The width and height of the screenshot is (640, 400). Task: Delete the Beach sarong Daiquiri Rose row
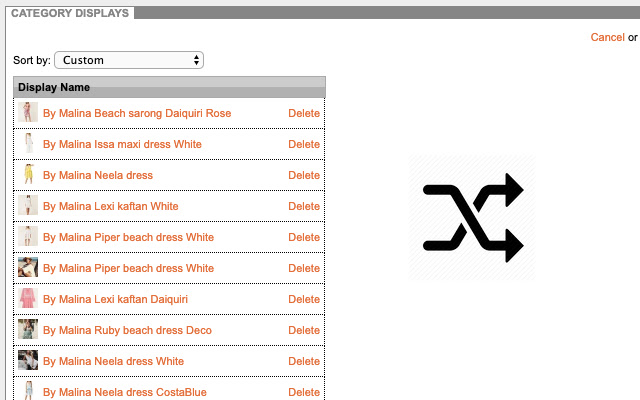(x=304, y=113)
